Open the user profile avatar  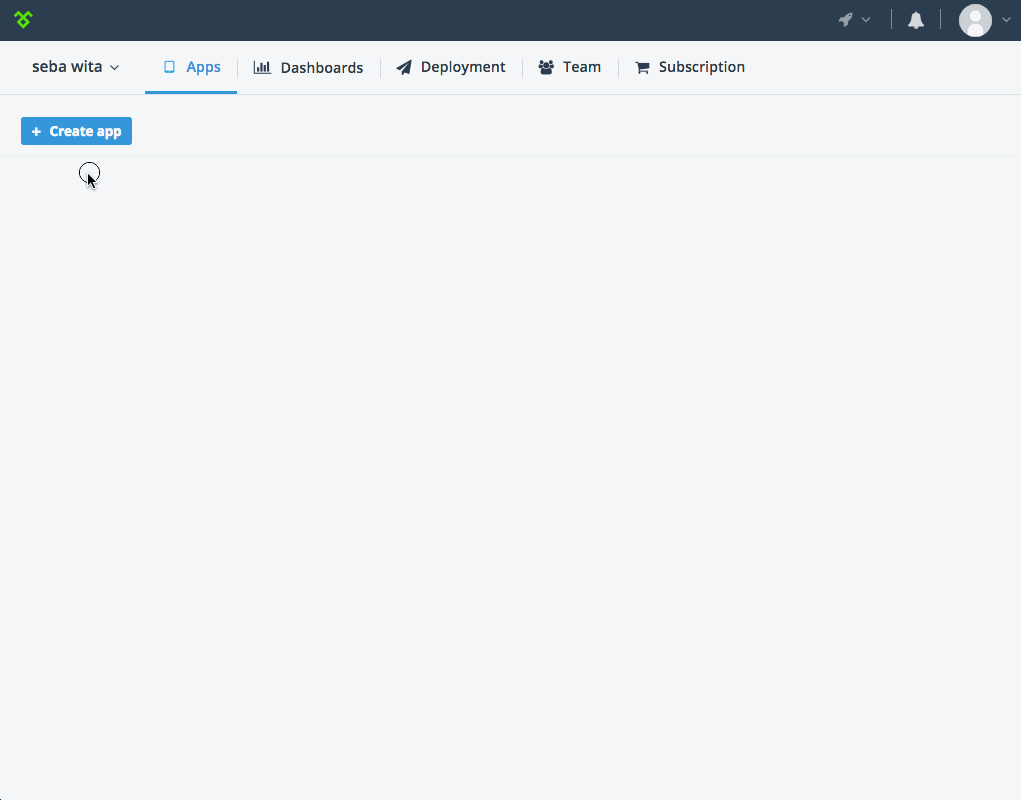(x=975, y=20)
